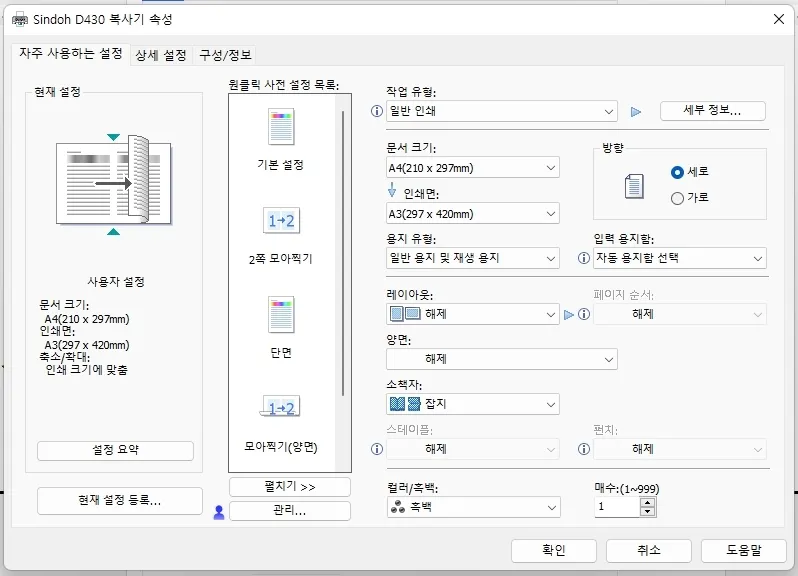This screenshot has height=576, width=798.
Task: Click 인쇄 크기에 맞춤 summary text
Action: [87, 370]
